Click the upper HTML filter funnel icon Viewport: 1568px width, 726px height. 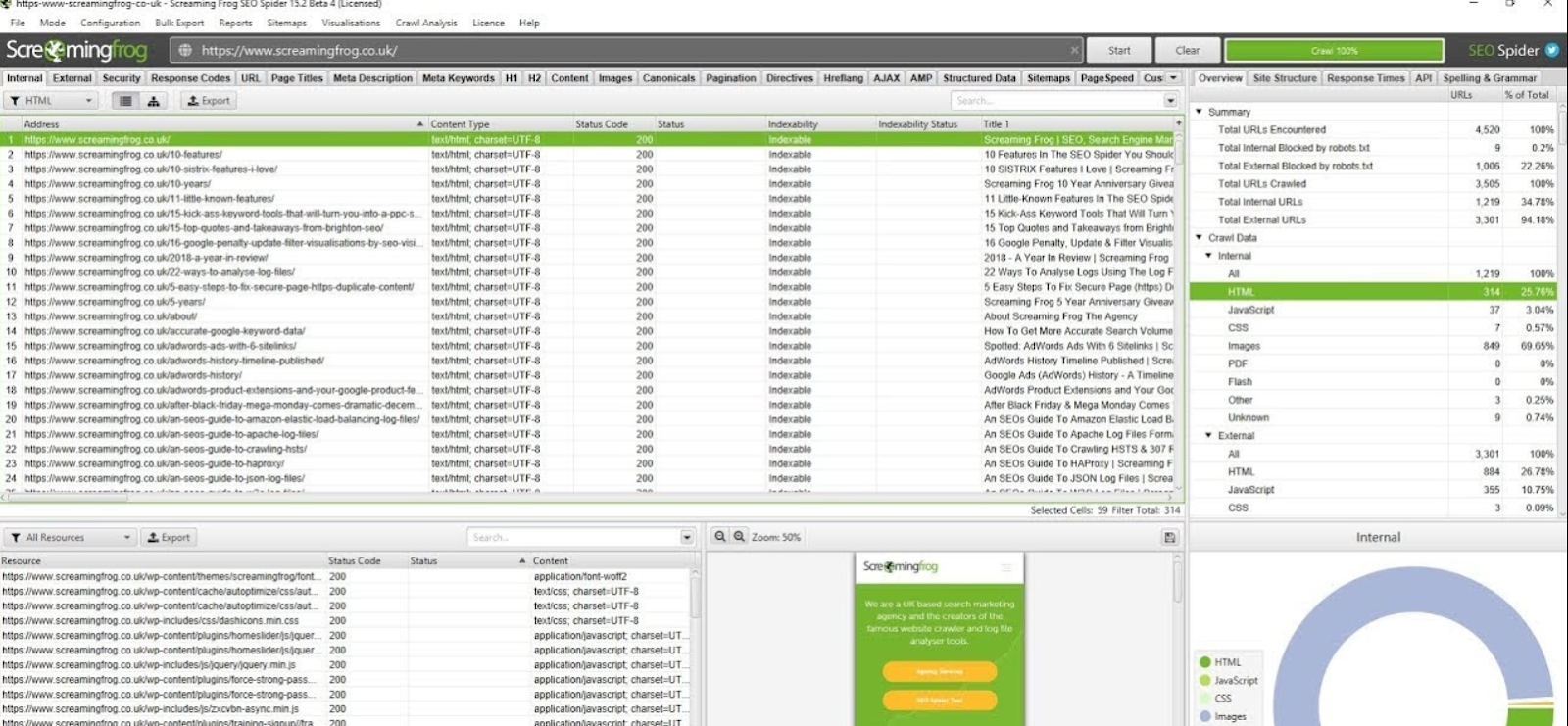click(15, 100)
